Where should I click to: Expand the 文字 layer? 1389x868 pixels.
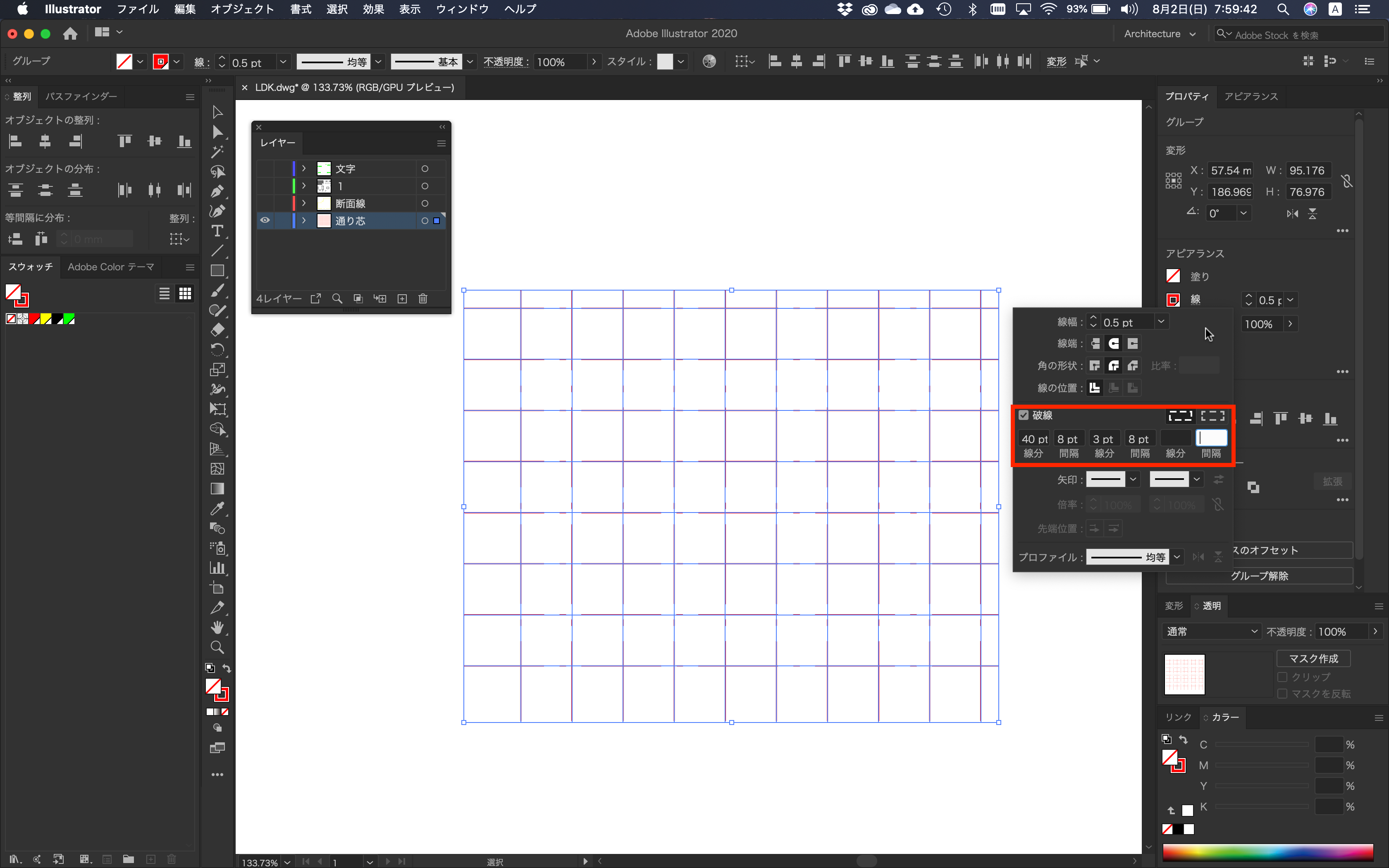(303, 169)
